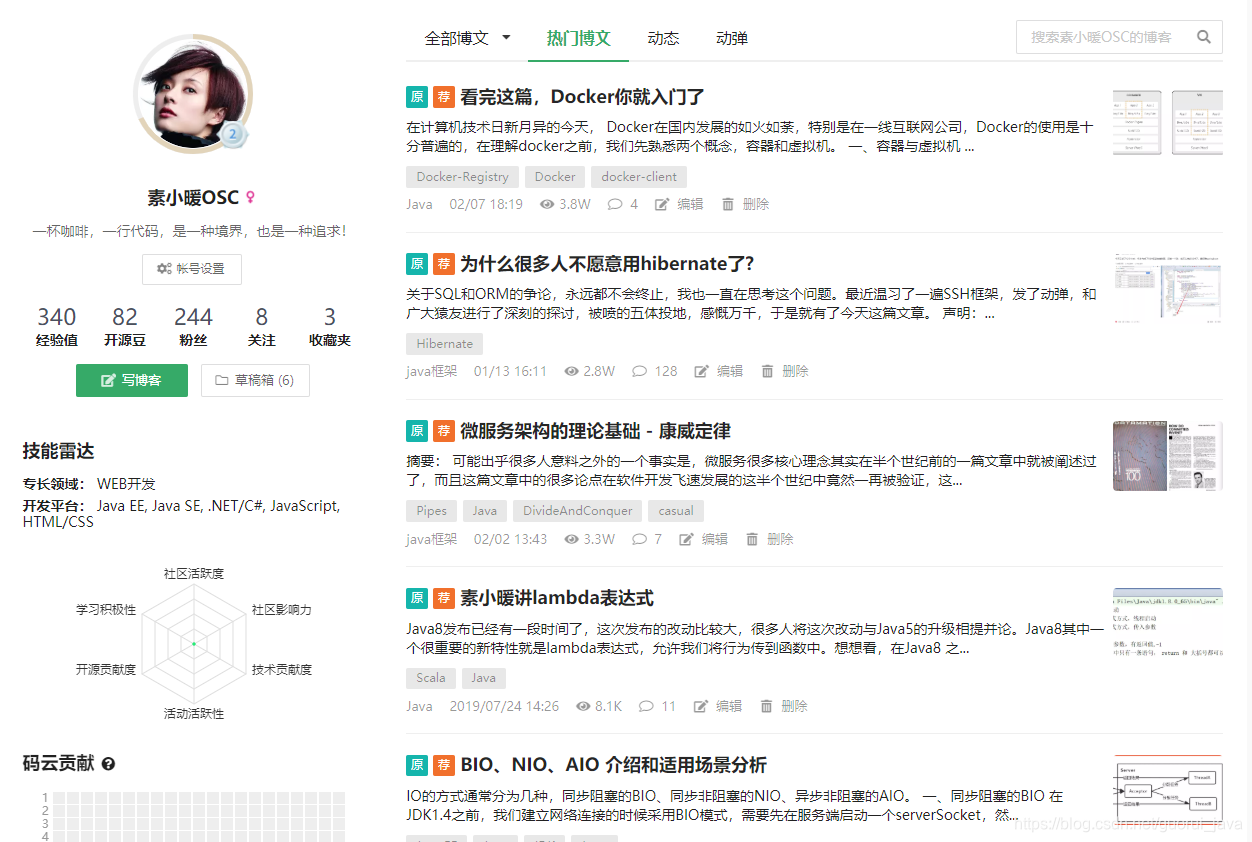Viewport: 1252px width, 842px height.
Task: Edit the 康威定律 post
Action: coord(703,539)
